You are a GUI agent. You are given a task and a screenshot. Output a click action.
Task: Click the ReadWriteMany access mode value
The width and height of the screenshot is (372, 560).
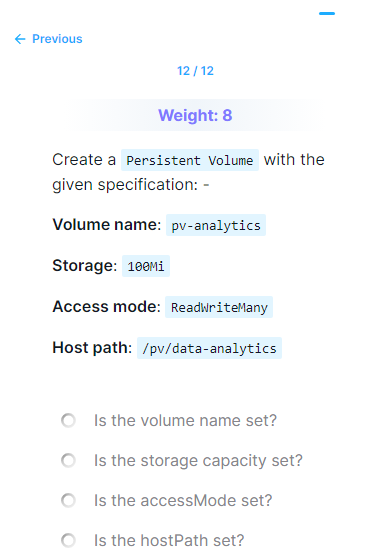219,307
